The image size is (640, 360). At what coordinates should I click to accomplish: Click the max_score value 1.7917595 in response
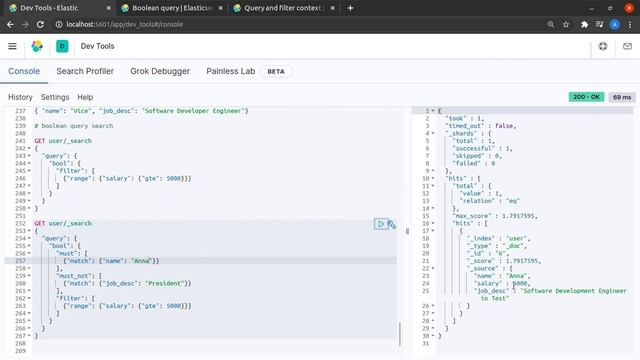520,216
